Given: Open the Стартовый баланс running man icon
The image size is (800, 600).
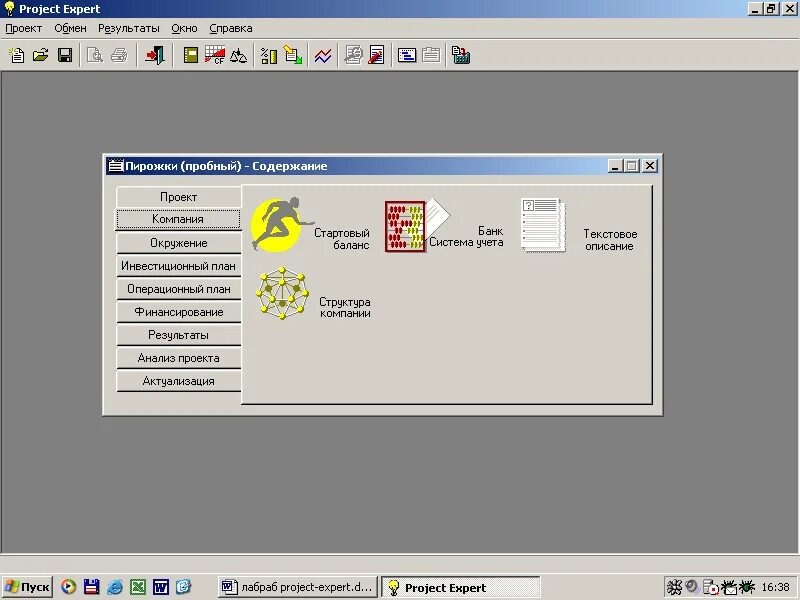Looking at the screenshot, I should point(280,224).
